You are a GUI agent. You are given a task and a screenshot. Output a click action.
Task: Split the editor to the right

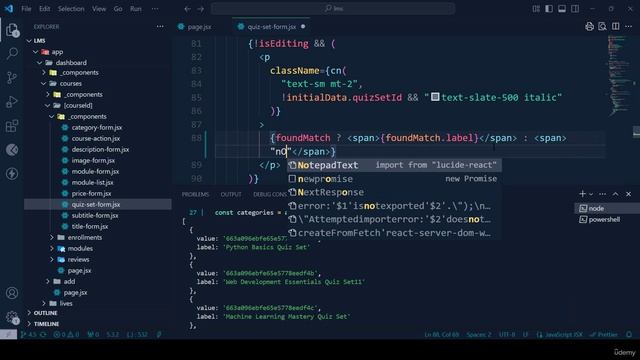click(x=616, y=27)
